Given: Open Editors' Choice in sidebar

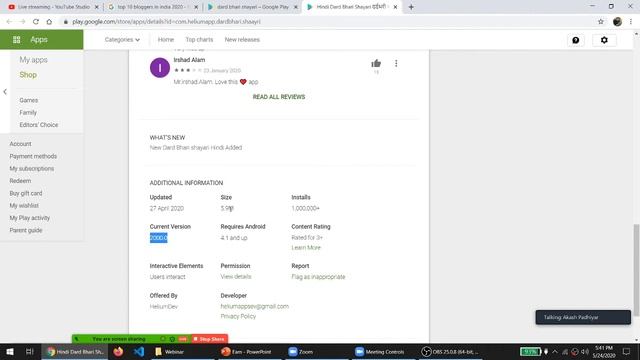Looking at the screenshot, I should [39, 125].
